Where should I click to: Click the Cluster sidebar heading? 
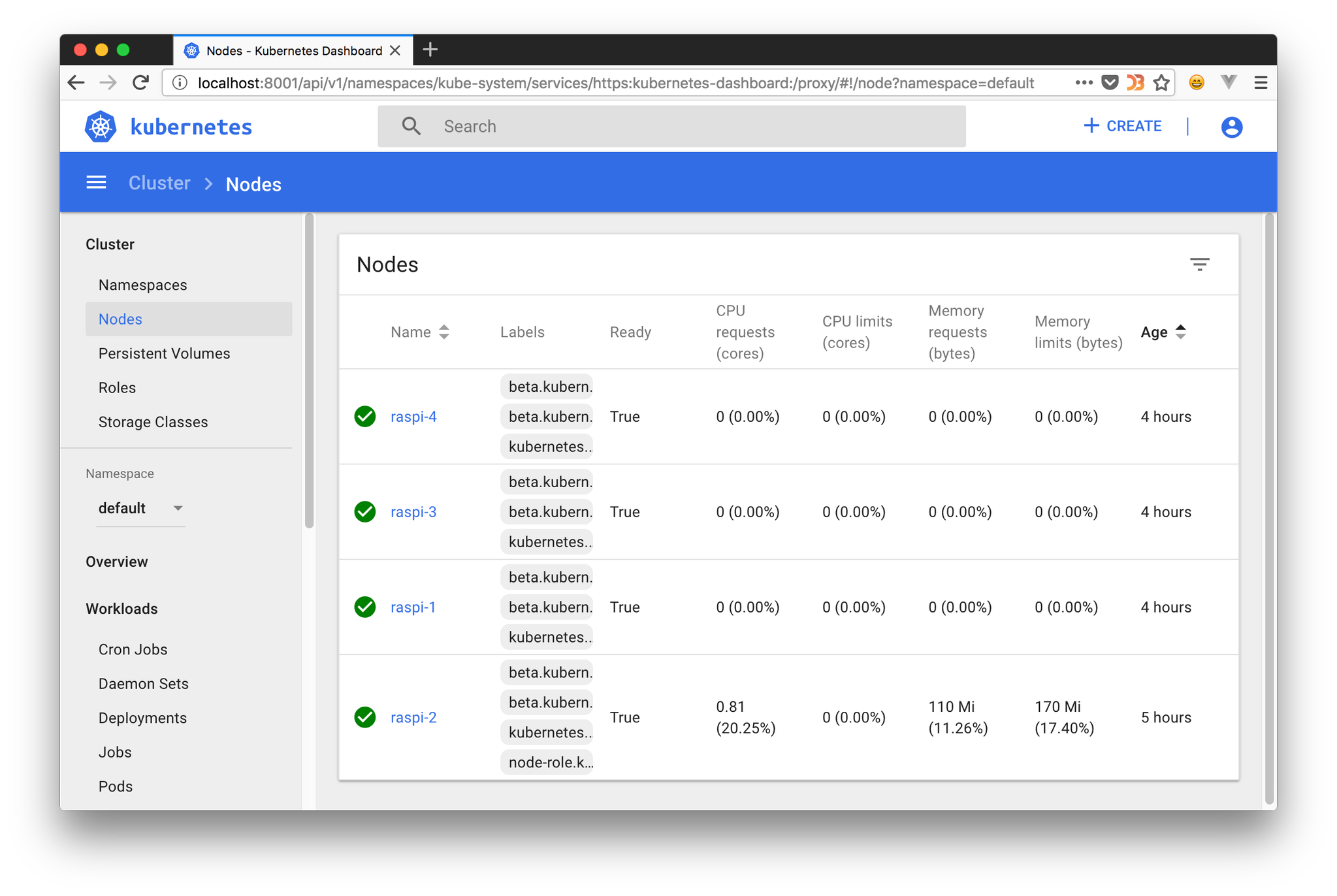(110, 244)
